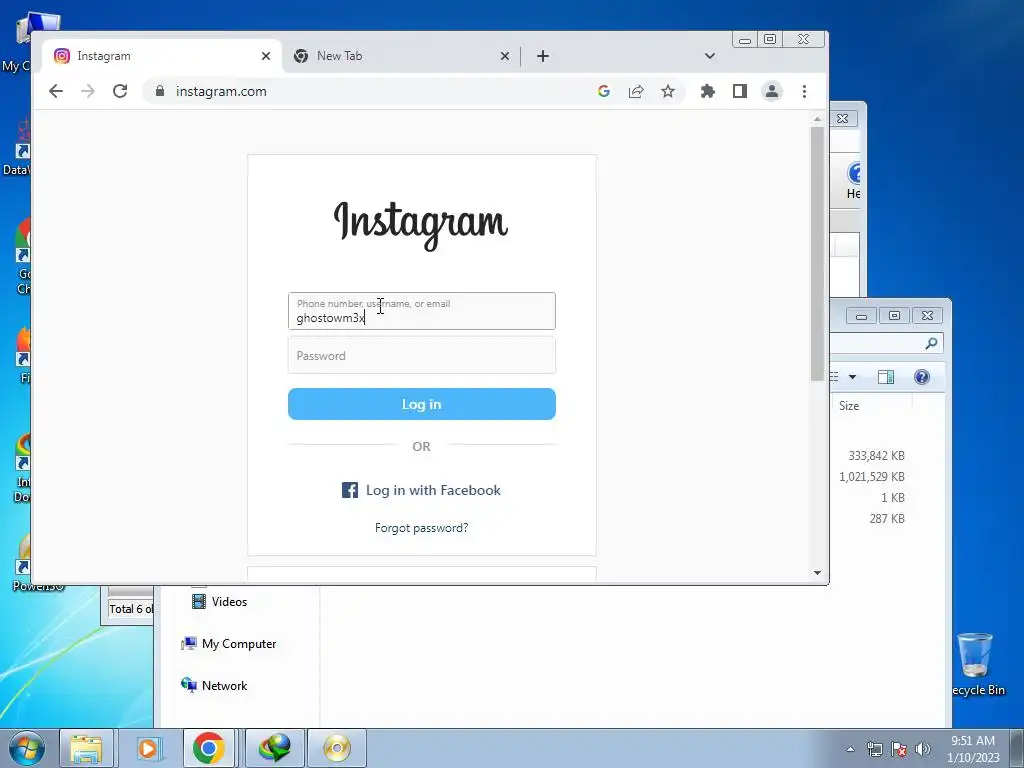
Task: Open Internet Download Manager taskbar icon
Action: [x=275, y=748]
